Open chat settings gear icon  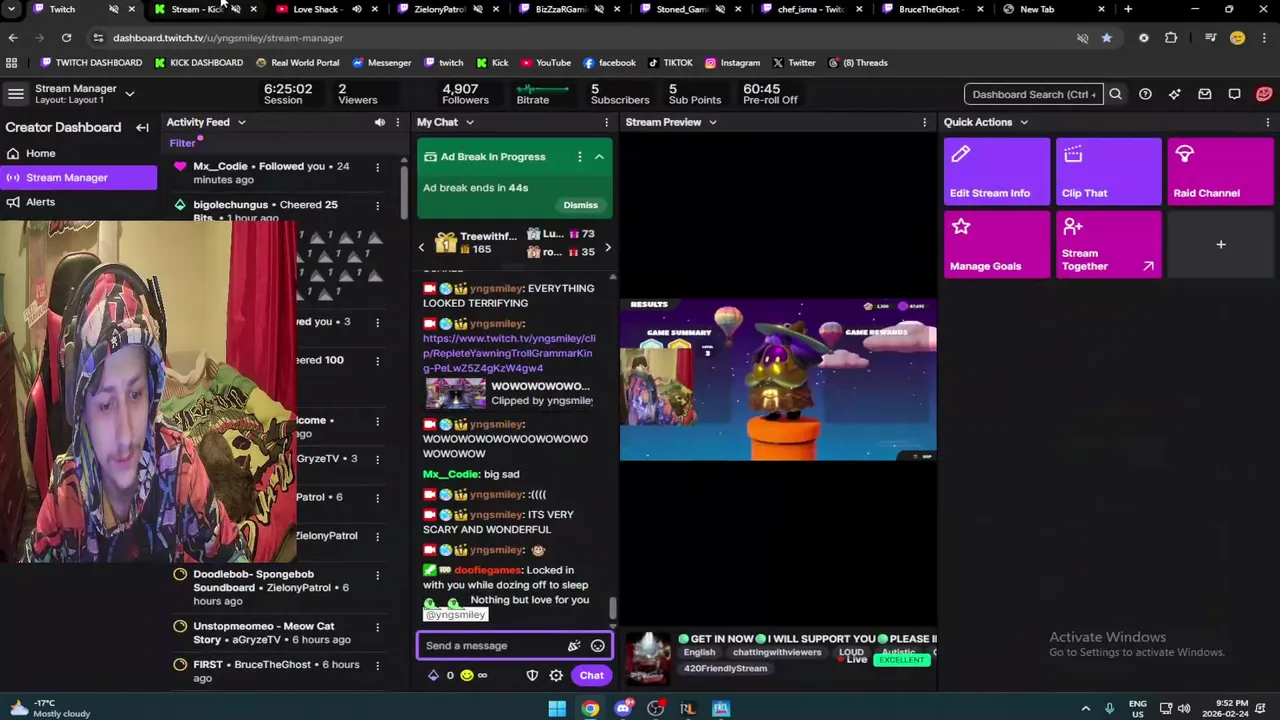tap(556, 676)
